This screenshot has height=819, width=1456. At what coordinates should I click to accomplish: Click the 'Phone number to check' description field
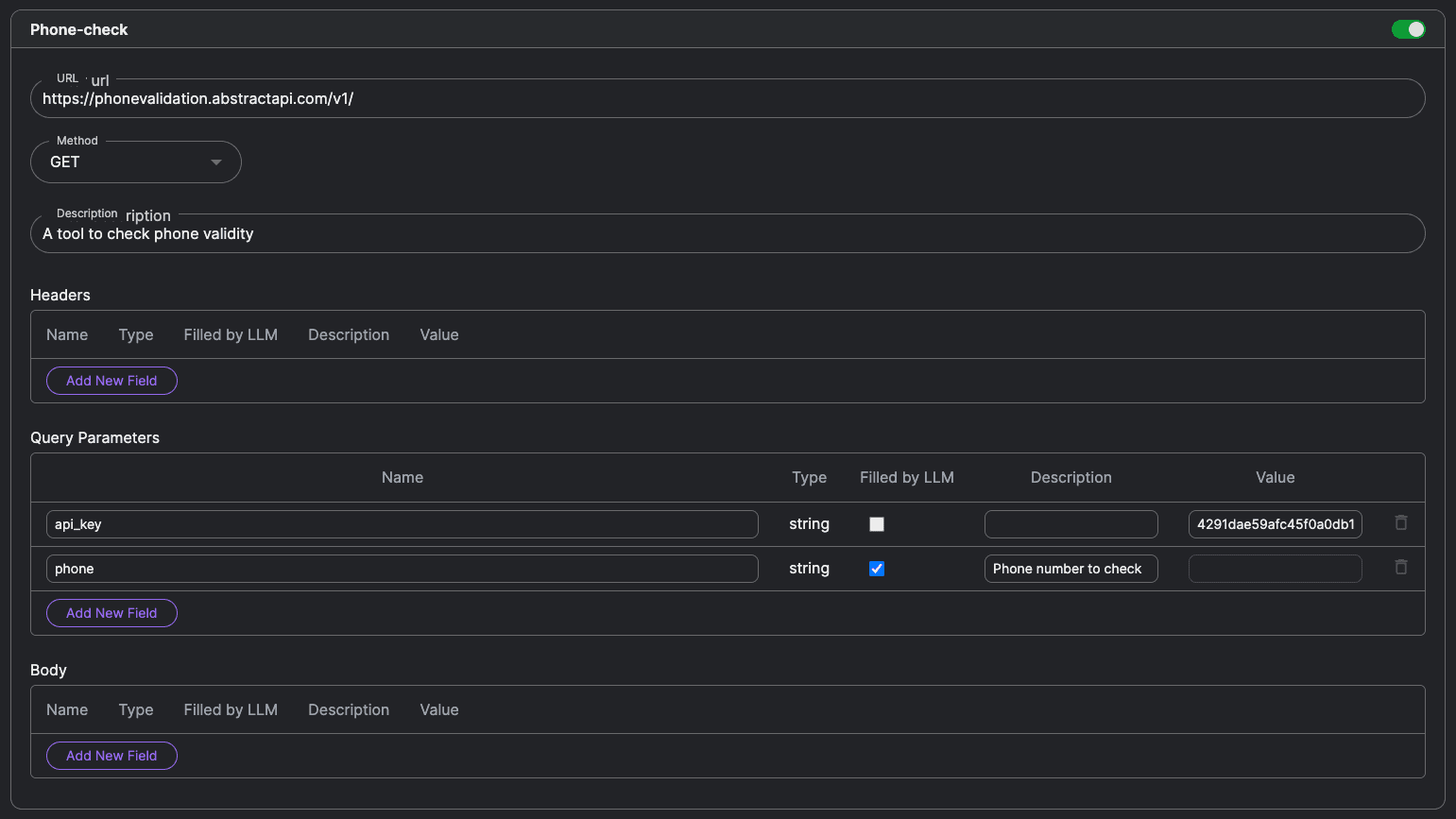tap(1071, 568)
